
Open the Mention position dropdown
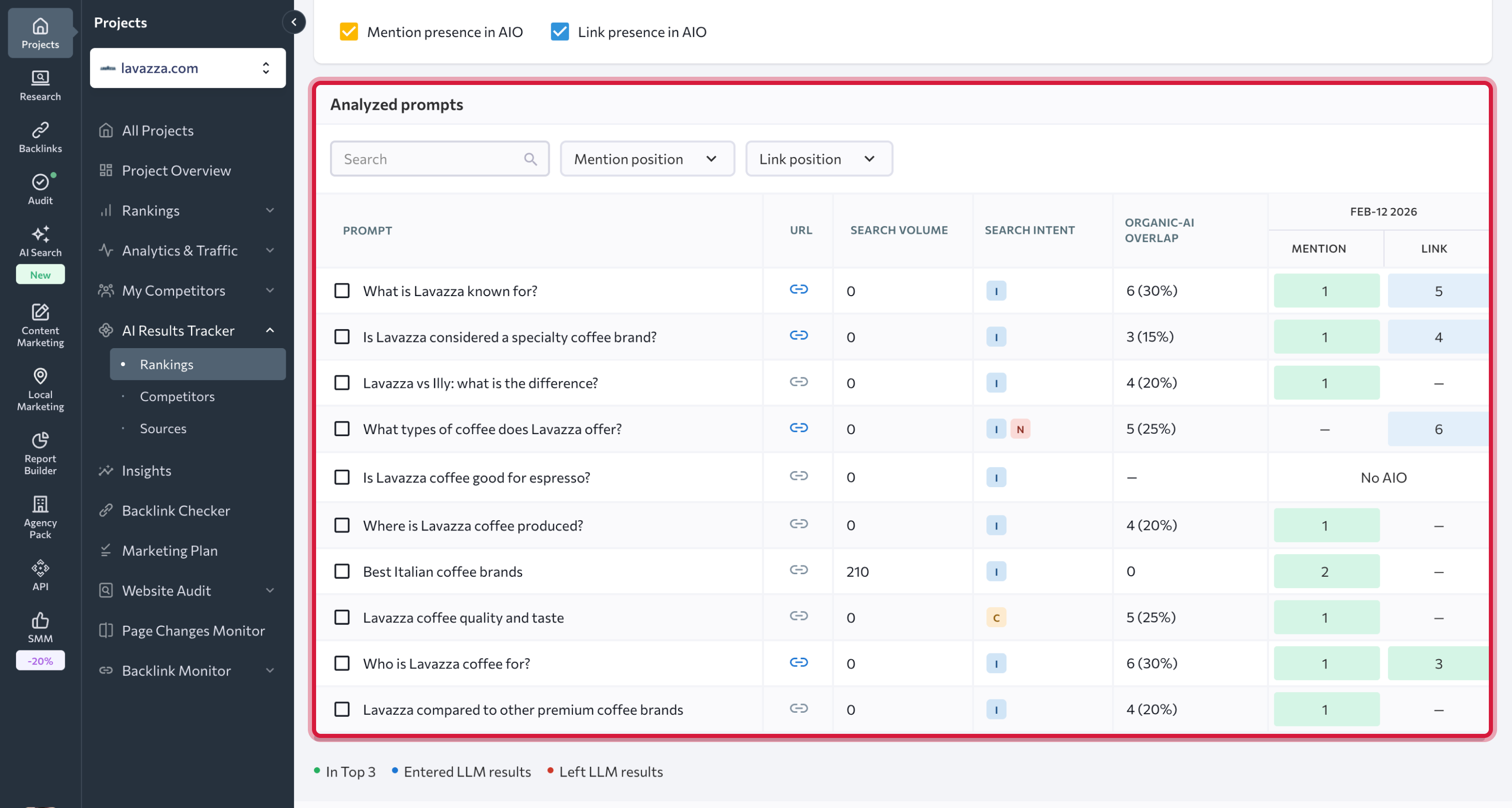click(647, 159)
